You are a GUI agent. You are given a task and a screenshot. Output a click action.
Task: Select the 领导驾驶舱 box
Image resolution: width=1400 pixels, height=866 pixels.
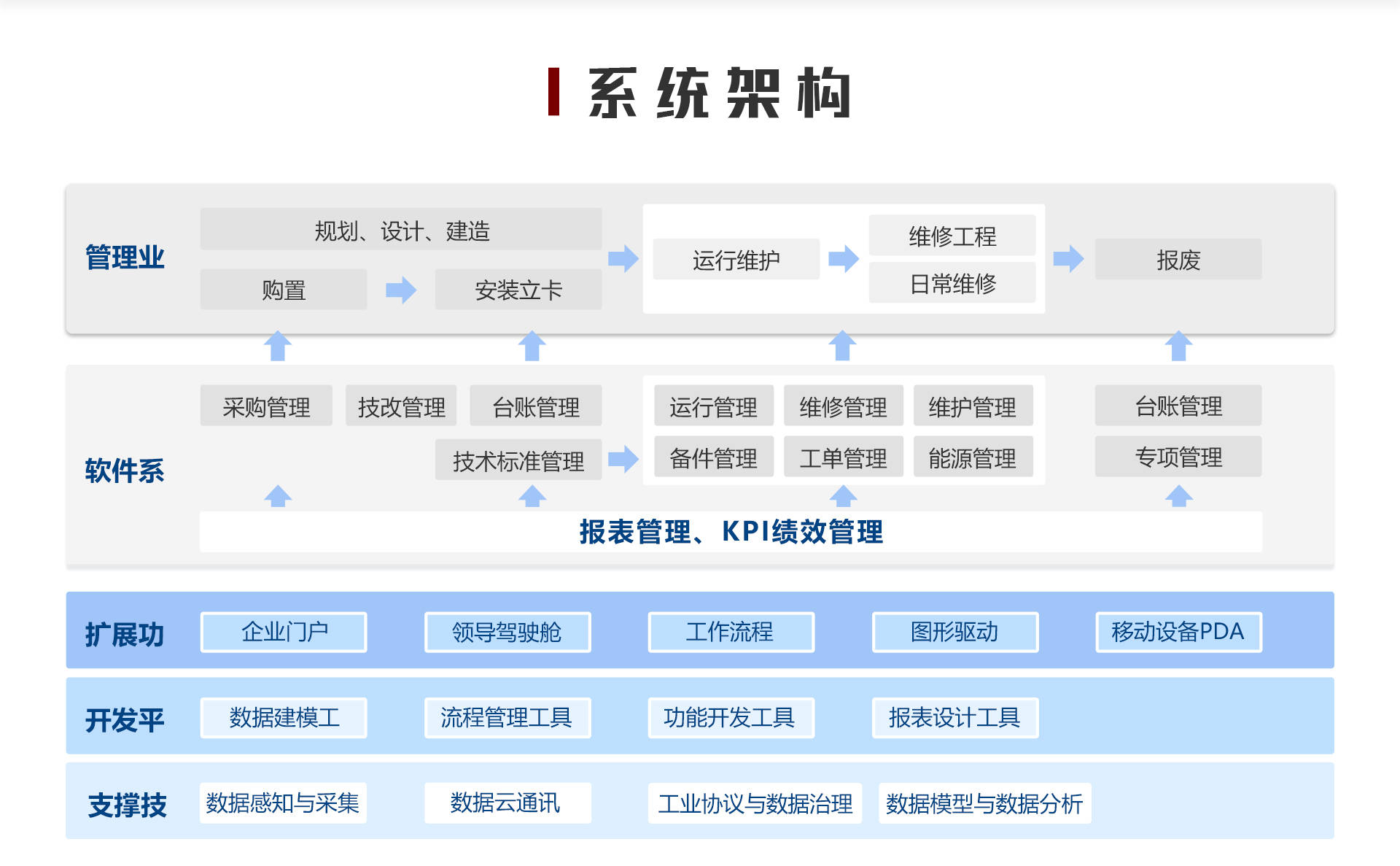point(507,632)
